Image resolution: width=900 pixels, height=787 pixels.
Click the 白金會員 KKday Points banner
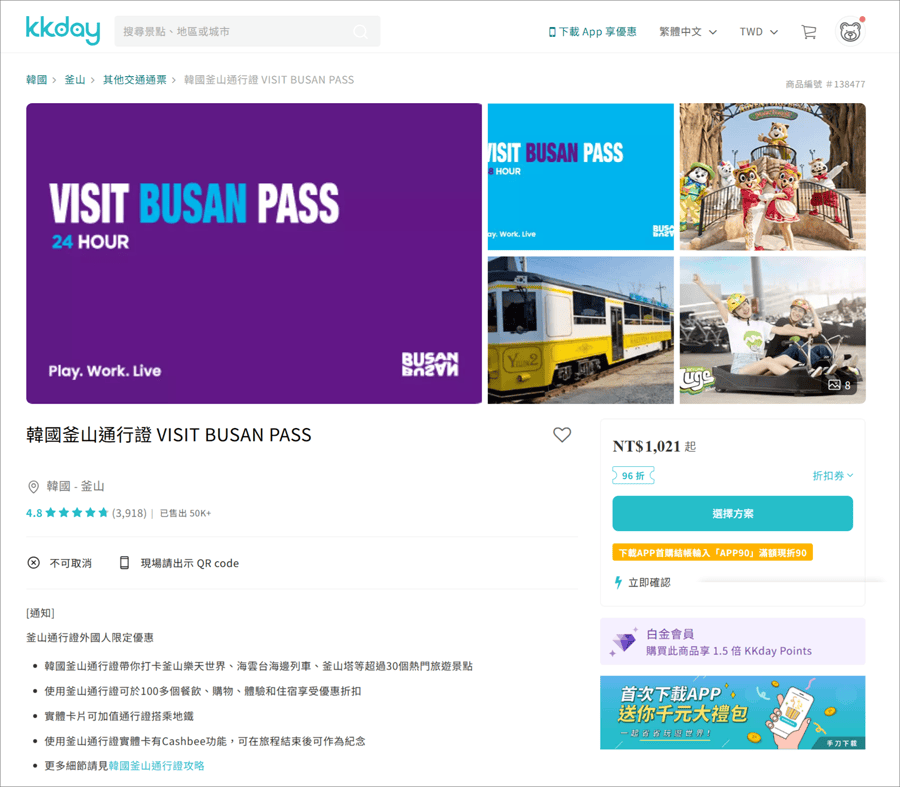(x=732, y=641)
